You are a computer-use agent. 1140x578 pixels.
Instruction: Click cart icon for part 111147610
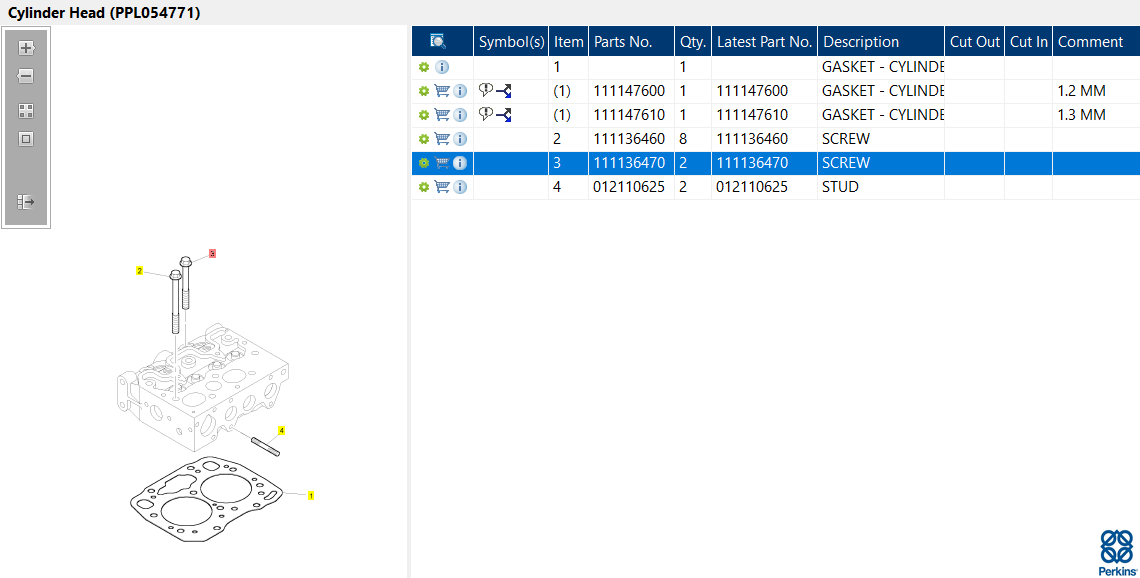pos(442,115)
